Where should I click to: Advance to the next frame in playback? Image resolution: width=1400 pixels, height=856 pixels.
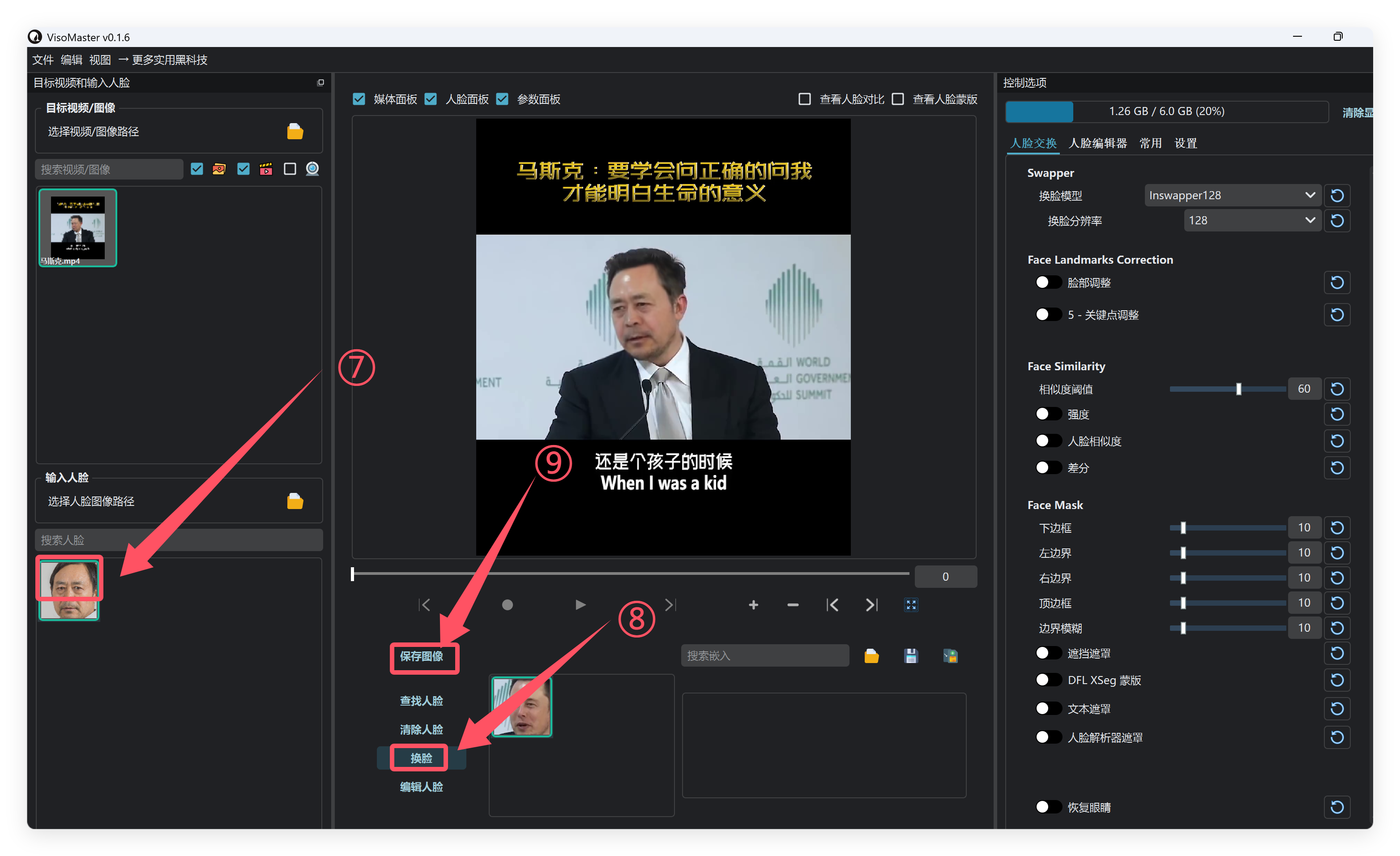point(670,605)
